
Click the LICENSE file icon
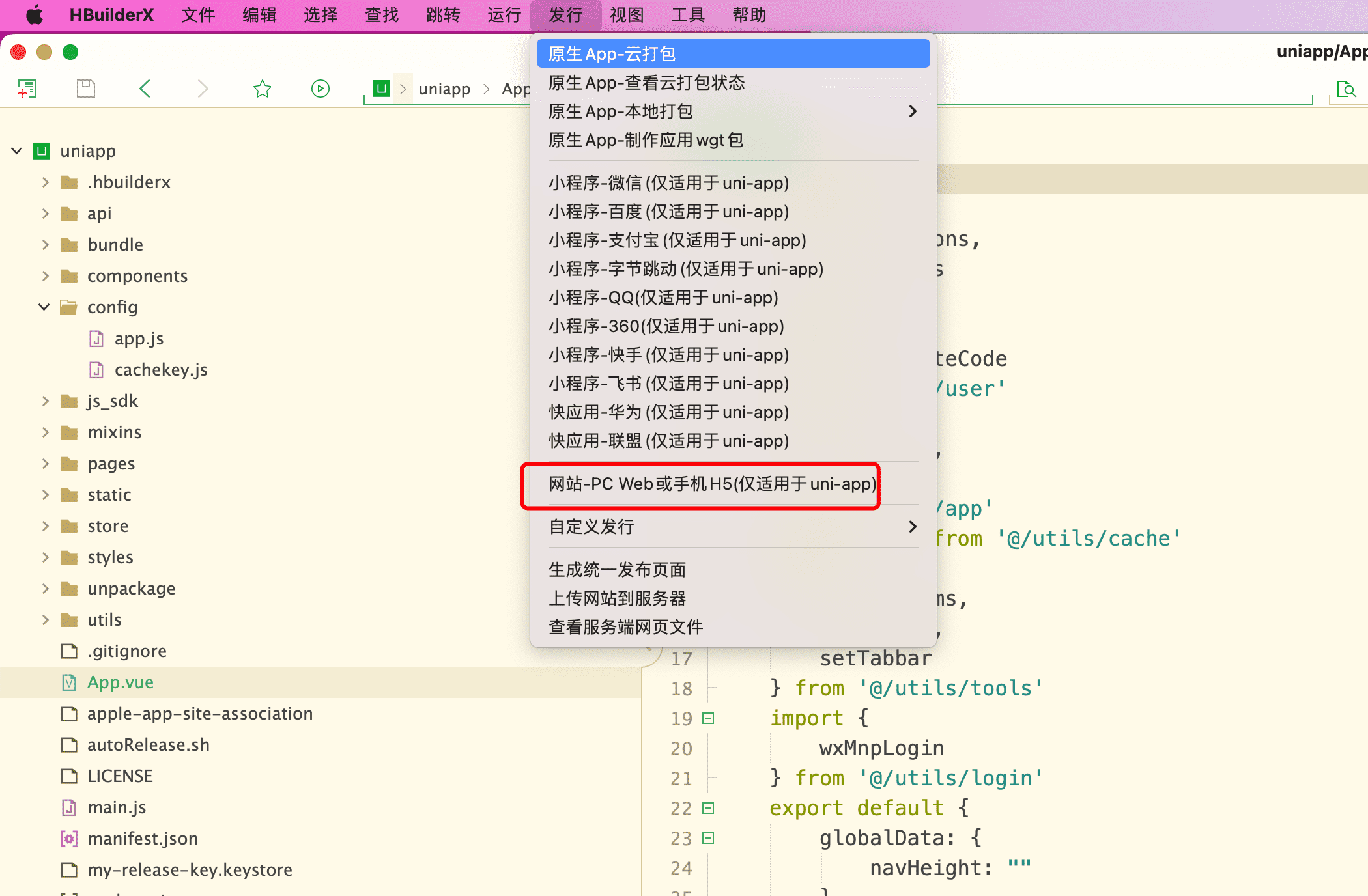click(69, 776)
